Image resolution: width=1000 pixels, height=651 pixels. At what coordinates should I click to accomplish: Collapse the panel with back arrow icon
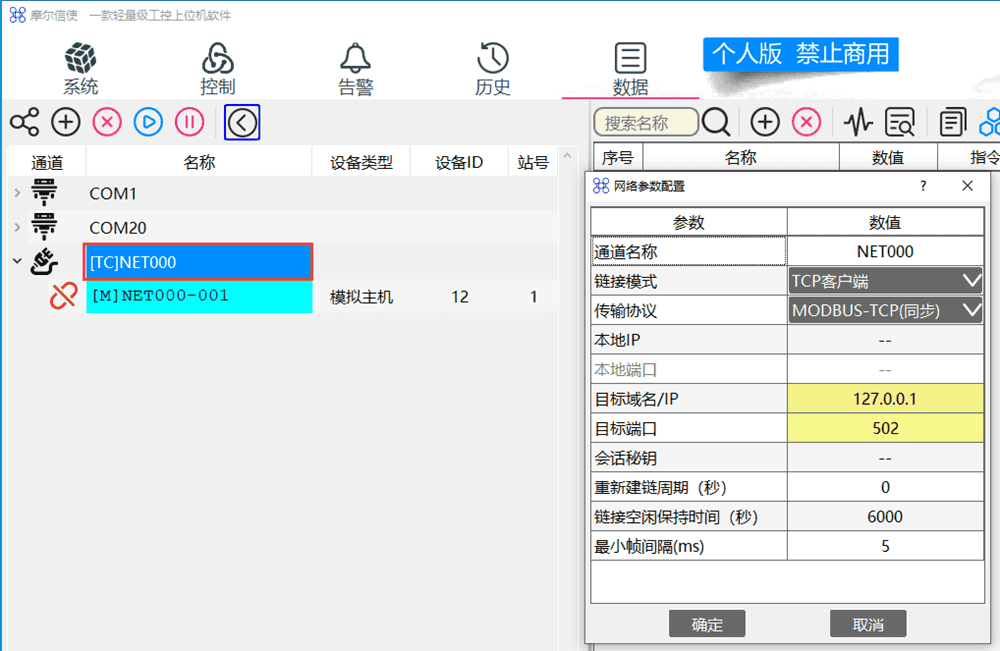point(242,123)
